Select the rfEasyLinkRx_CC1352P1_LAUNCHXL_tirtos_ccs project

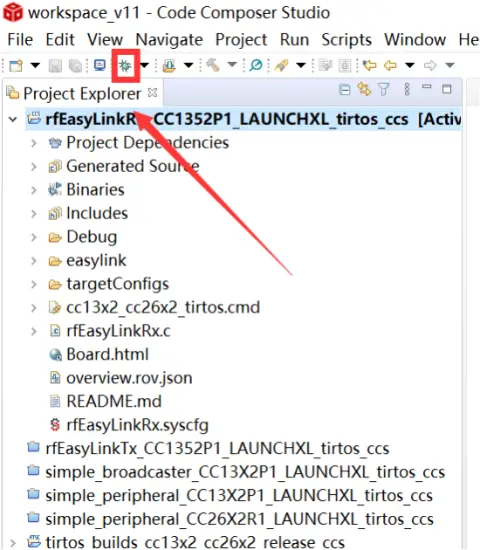(243, 120)
